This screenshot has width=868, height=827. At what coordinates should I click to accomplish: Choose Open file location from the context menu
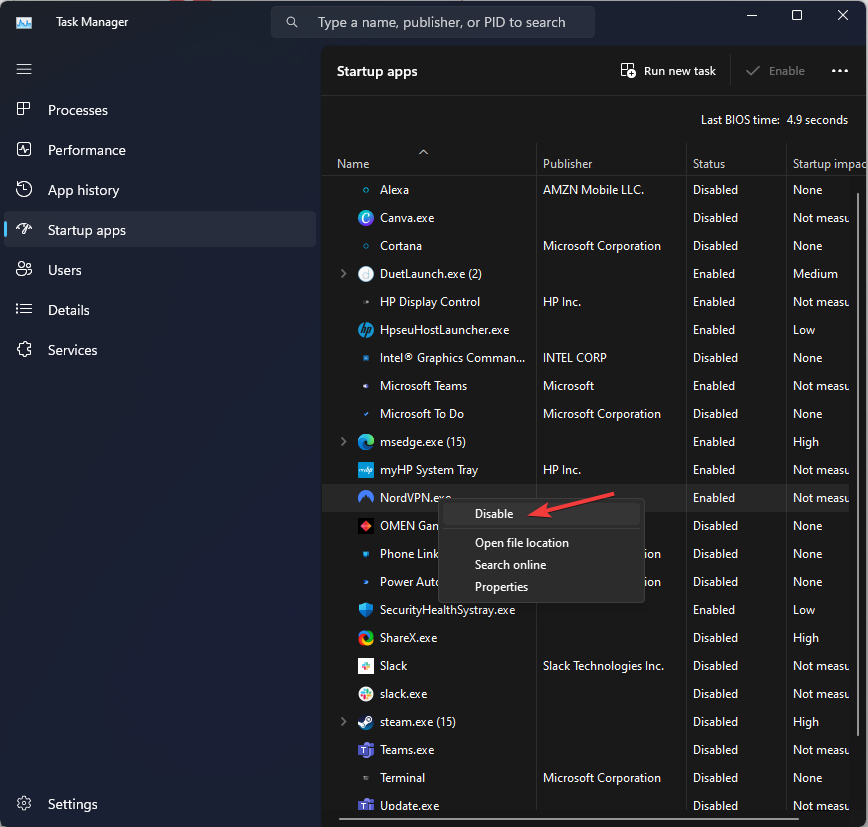coord(521,542)
